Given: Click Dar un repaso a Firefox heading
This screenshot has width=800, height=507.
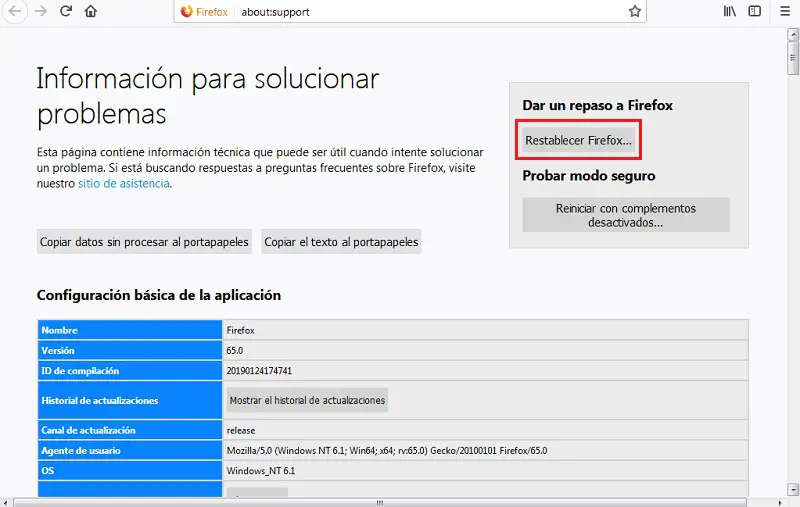Looking at the screenshot, I should click(597, 105).
